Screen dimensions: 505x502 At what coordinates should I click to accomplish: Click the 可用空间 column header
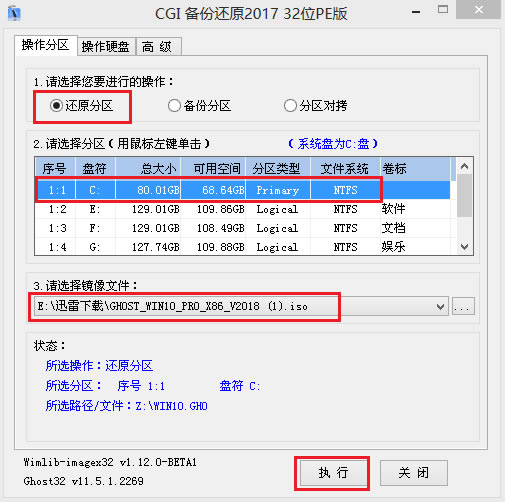pyautogui.click(x=213, y=169)
